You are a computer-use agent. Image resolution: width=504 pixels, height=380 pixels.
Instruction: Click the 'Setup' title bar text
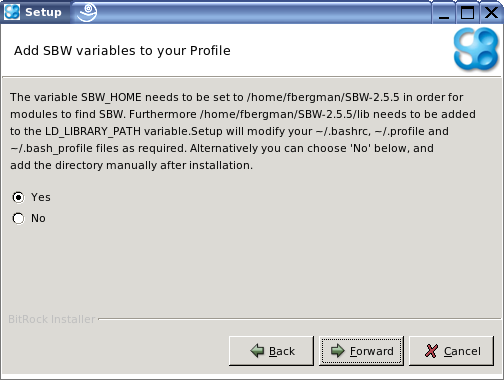point(43,12)
